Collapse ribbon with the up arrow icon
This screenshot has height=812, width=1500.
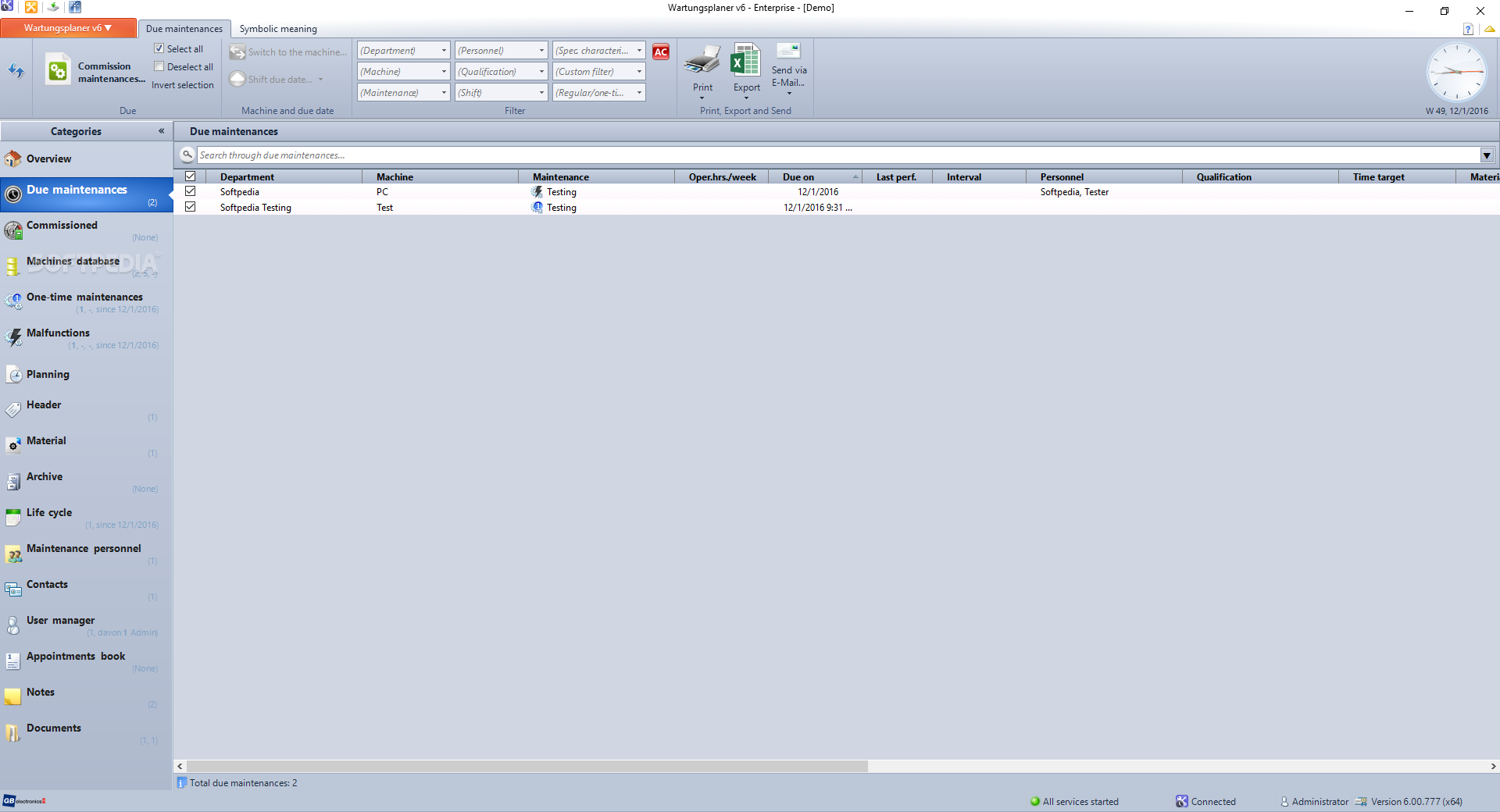pyautogui.click(x=1490, y=29)
